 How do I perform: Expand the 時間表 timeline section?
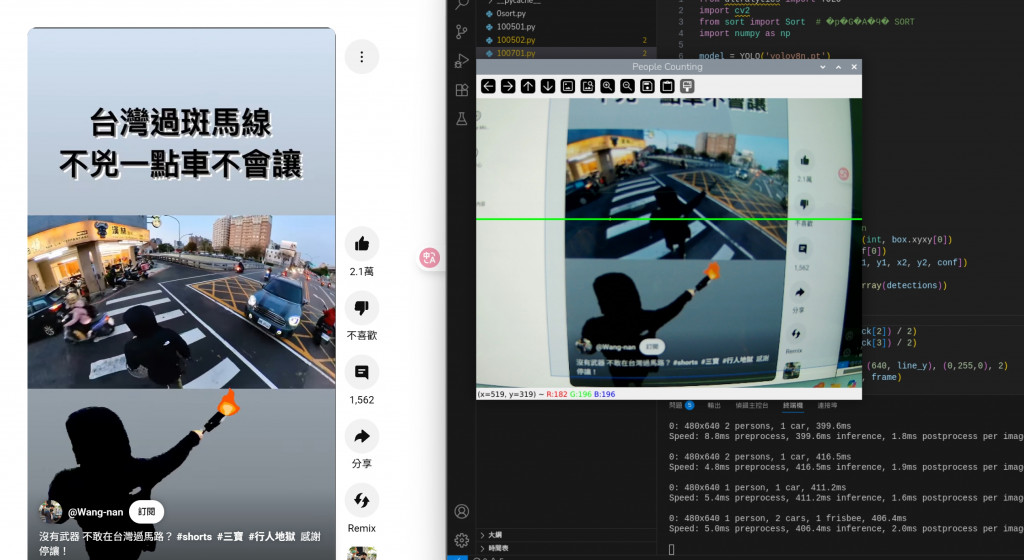[x=498, y=548]
